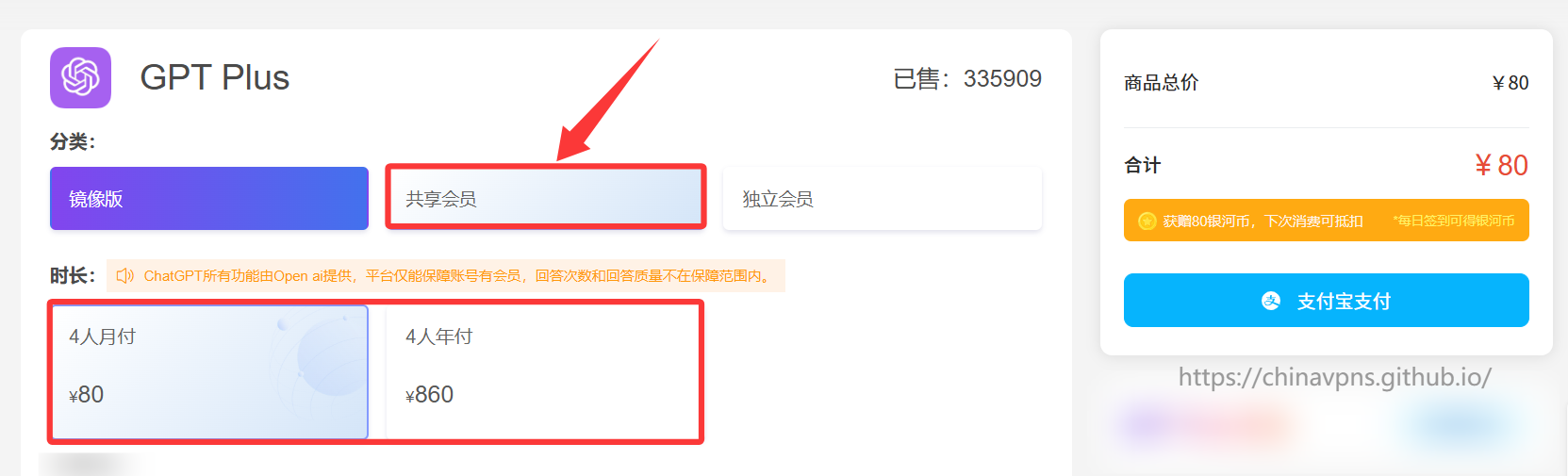Click the speaker icon in the notice bar
This screenshot has height=476, width=1568.
(124, 276)
